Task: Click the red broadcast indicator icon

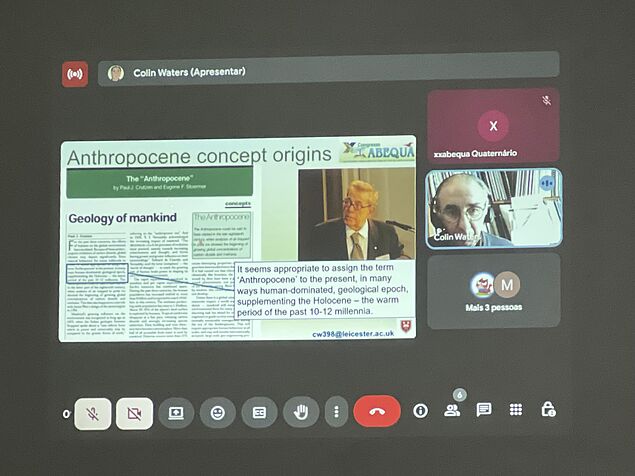Action: pyautogui.click(x=75, y=73)
